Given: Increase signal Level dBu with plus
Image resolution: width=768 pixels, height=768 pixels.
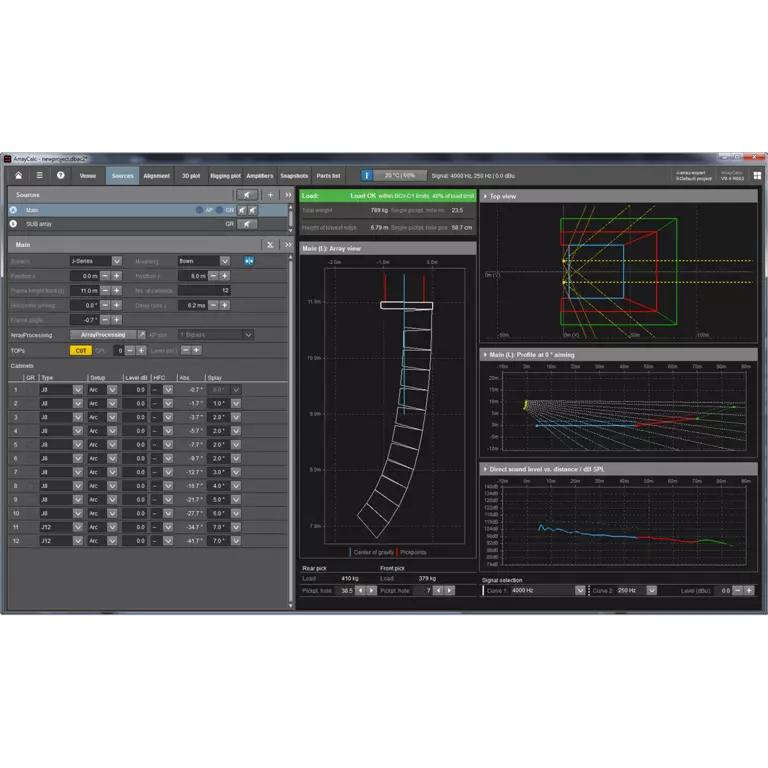Looking at the screenshot, I should pos(749,591).
